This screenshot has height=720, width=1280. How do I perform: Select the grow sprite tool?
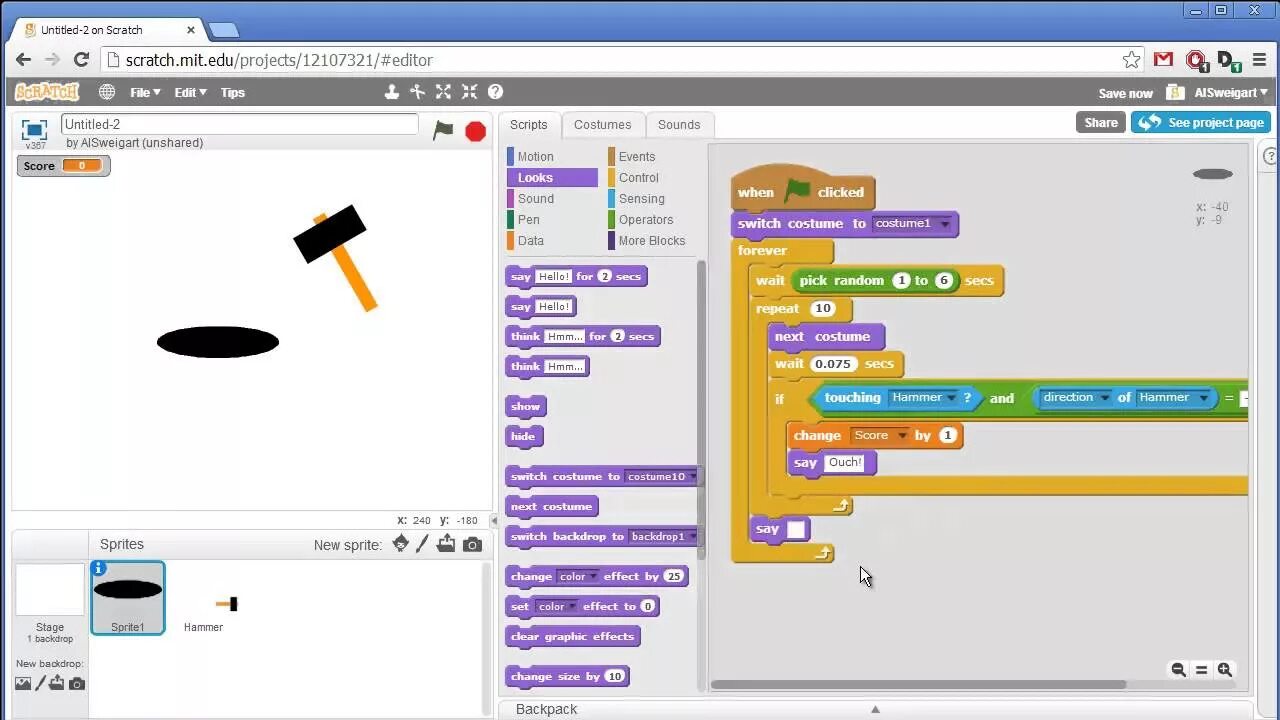444,92
